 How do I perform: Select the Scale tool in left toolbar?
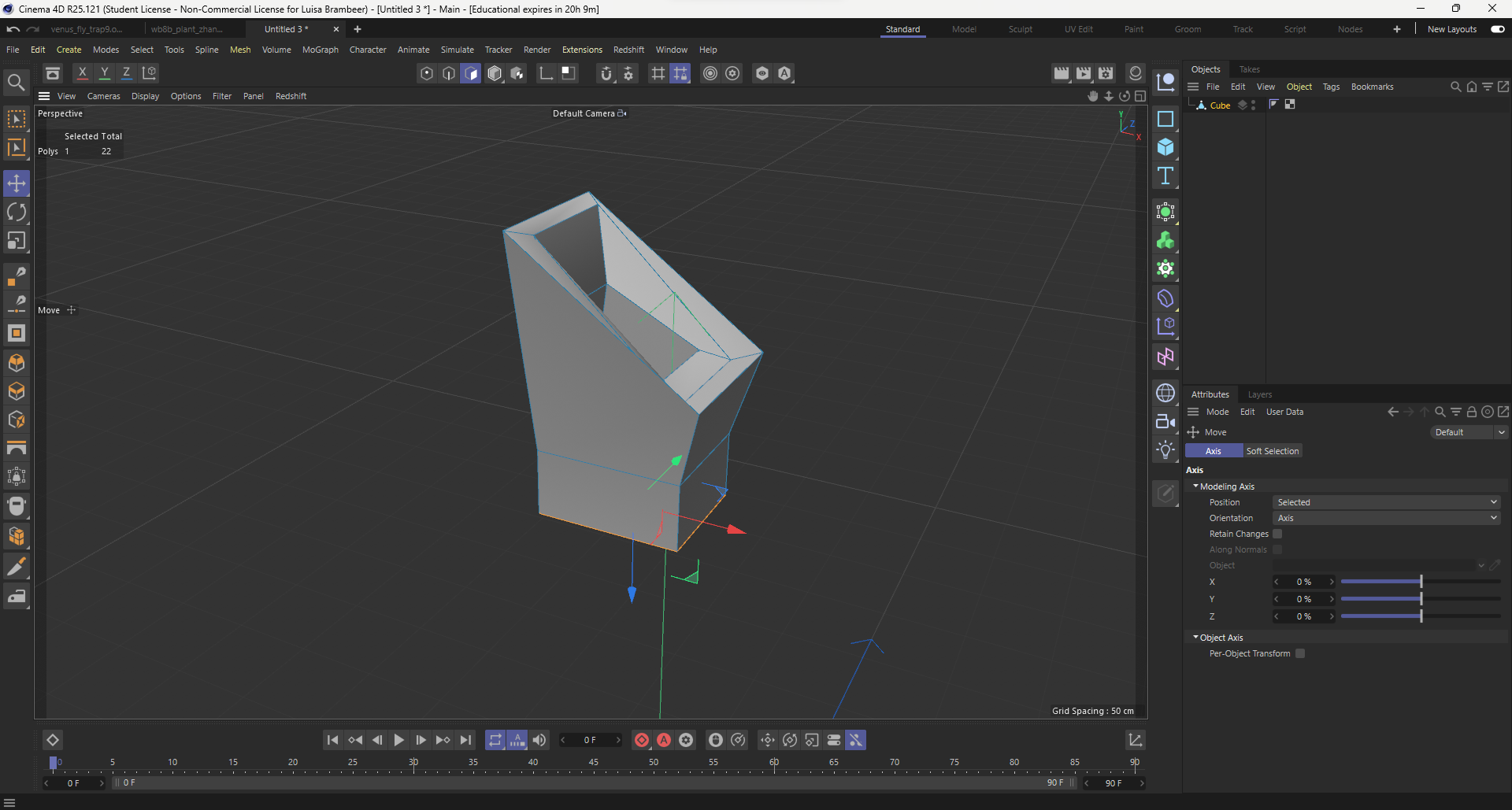pyautogui.click(x=17, y=241)
